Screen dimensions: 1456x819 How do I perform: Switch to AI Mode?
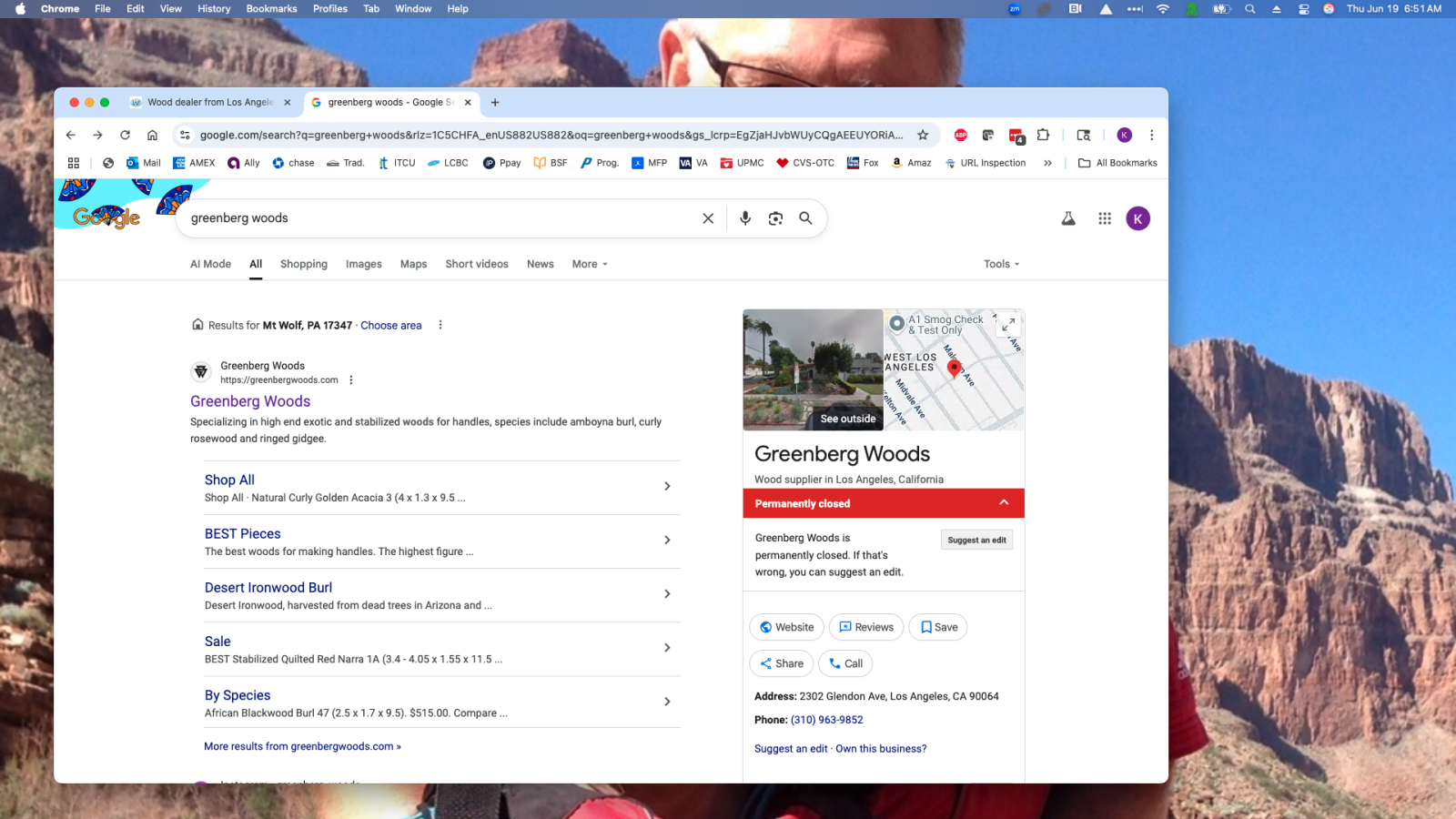pyautogui.click(x=210, y=264)
